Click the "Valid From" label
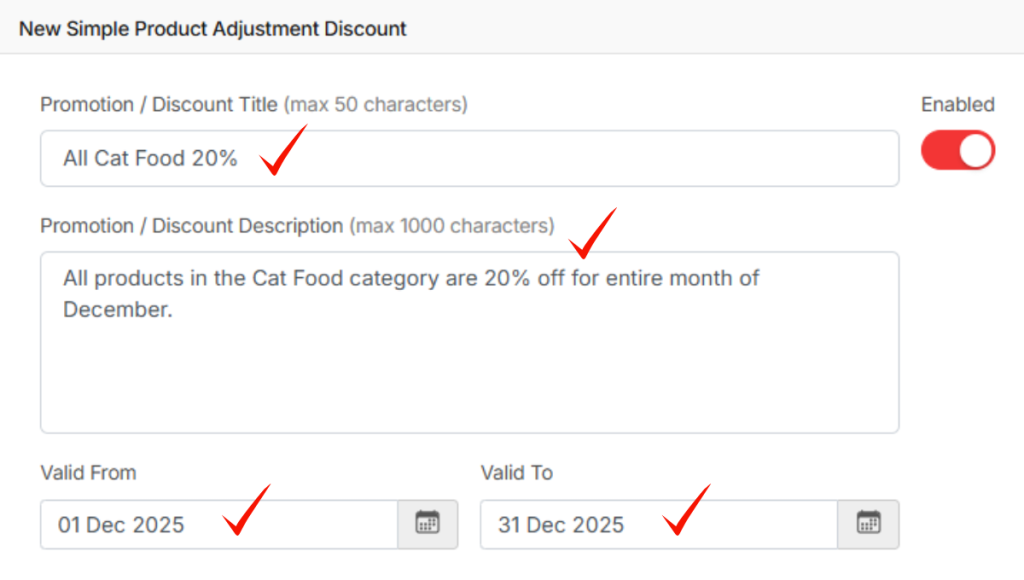Image resolution: width=1024 pixels, height=580 pixels. tap(88, 473)
